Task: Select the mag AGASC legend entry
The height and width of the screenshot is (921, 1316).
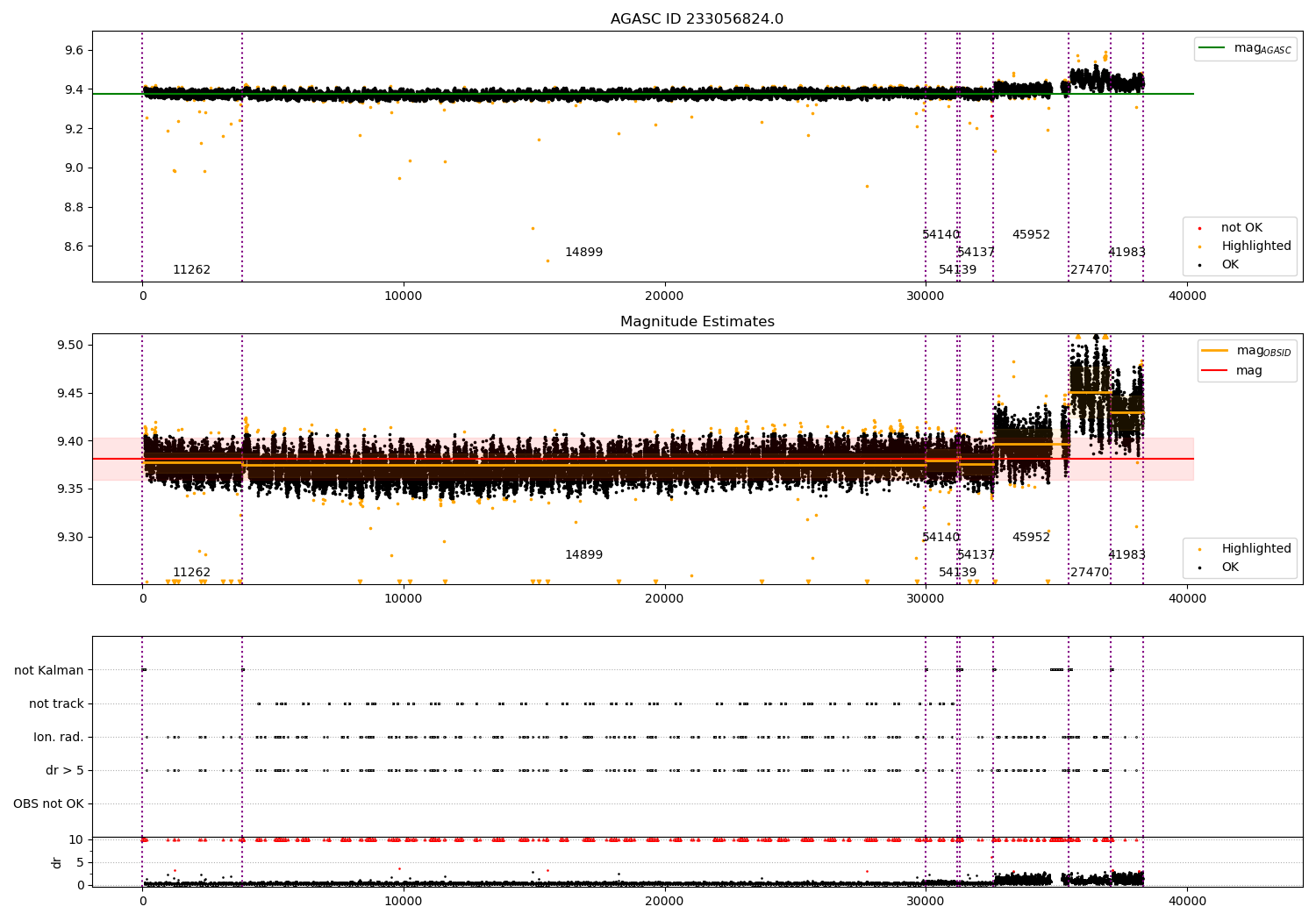Action: (1245, 48)
